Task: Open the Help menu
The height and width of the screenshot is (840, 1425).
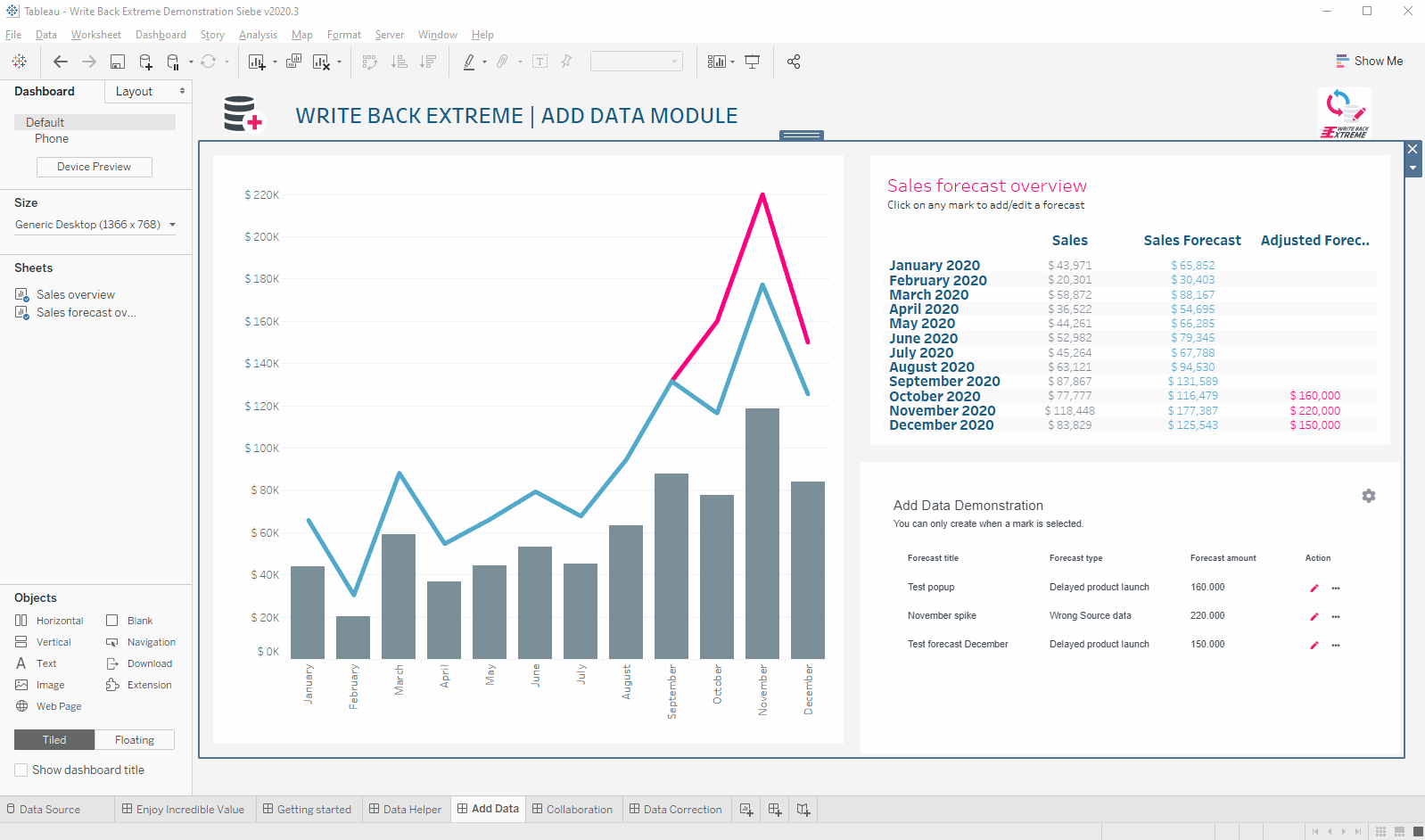Action: click(x=482, y=35)
